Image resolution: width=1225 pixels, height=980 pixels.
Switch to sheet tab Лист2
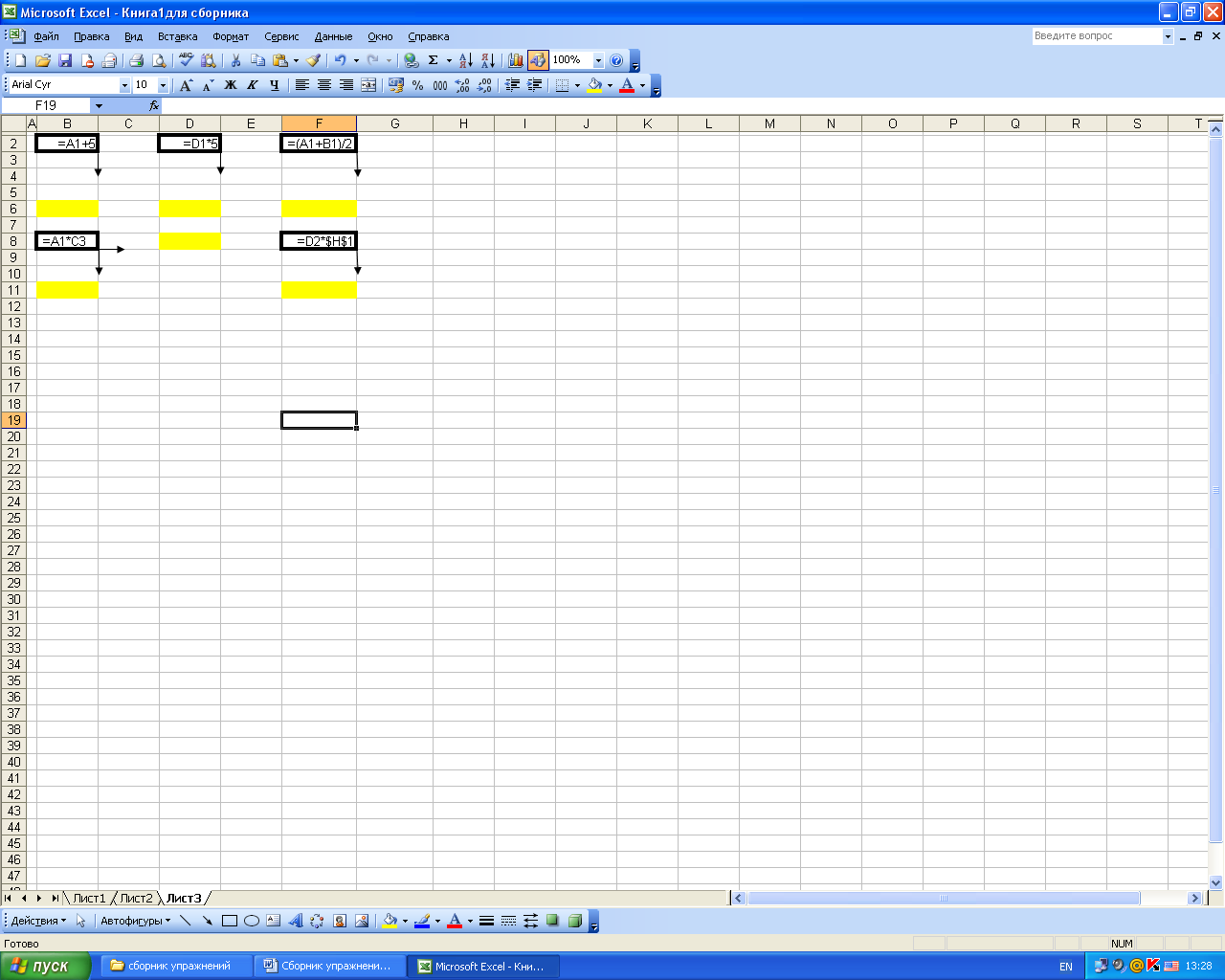pos(136,898)
